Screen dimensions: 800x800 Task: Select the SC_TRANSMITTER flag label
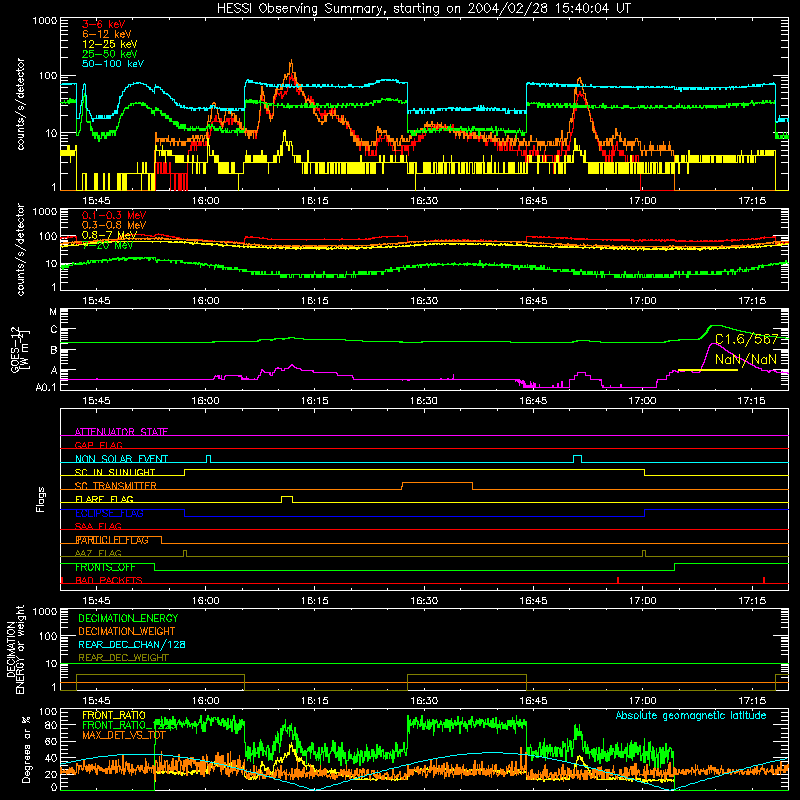click(116, 486)
